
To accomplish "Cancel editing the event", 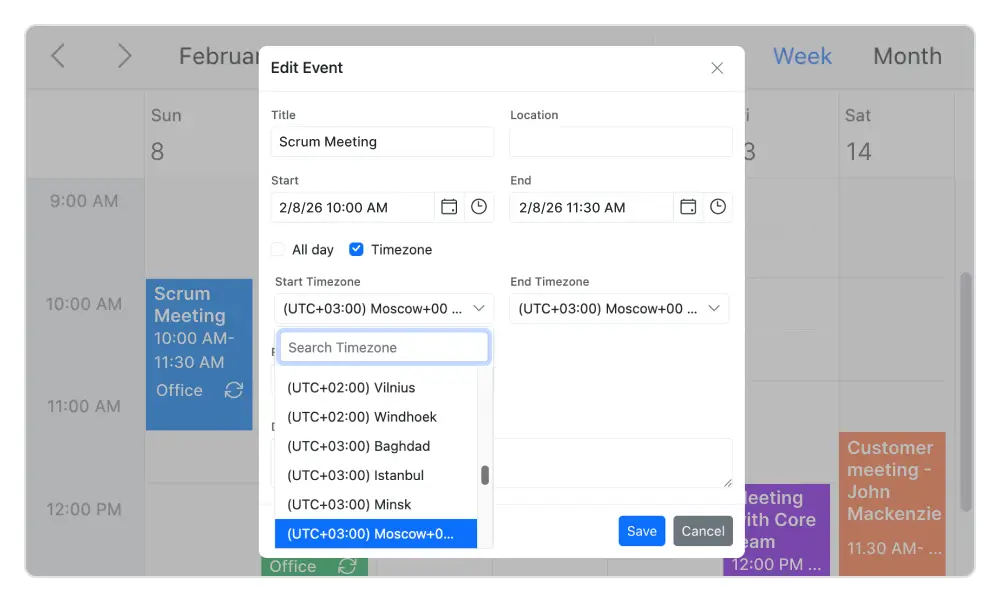I will pos(702,531).
